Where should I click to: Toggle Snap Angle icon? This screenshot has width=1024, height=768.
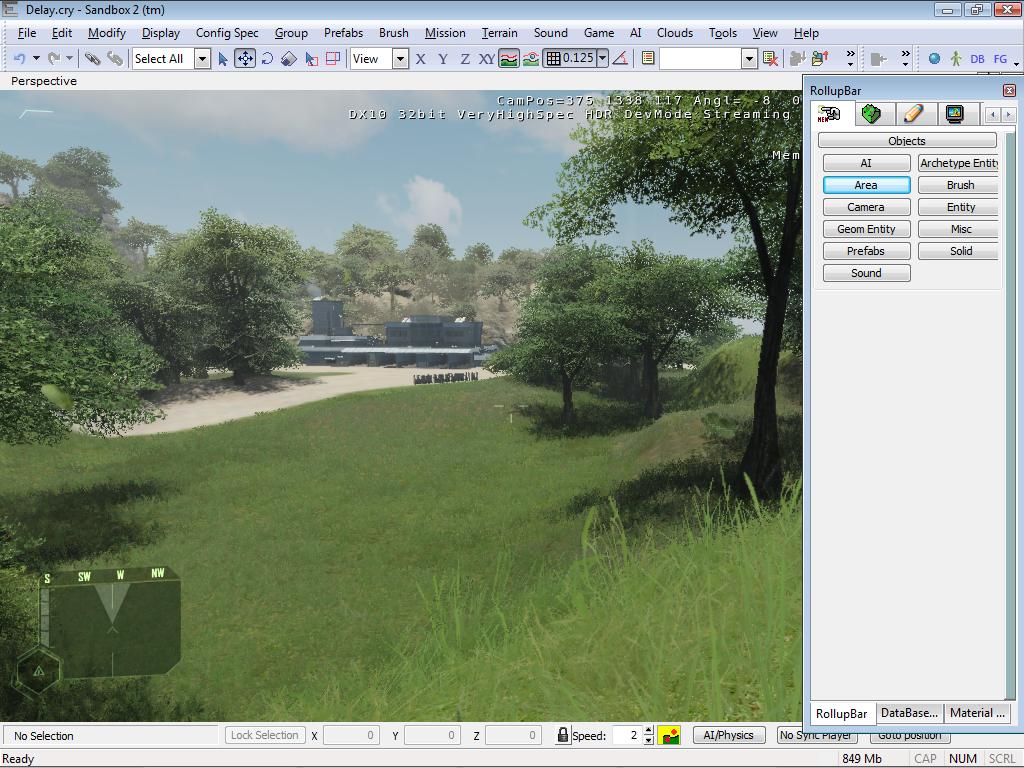pos(620,59)
